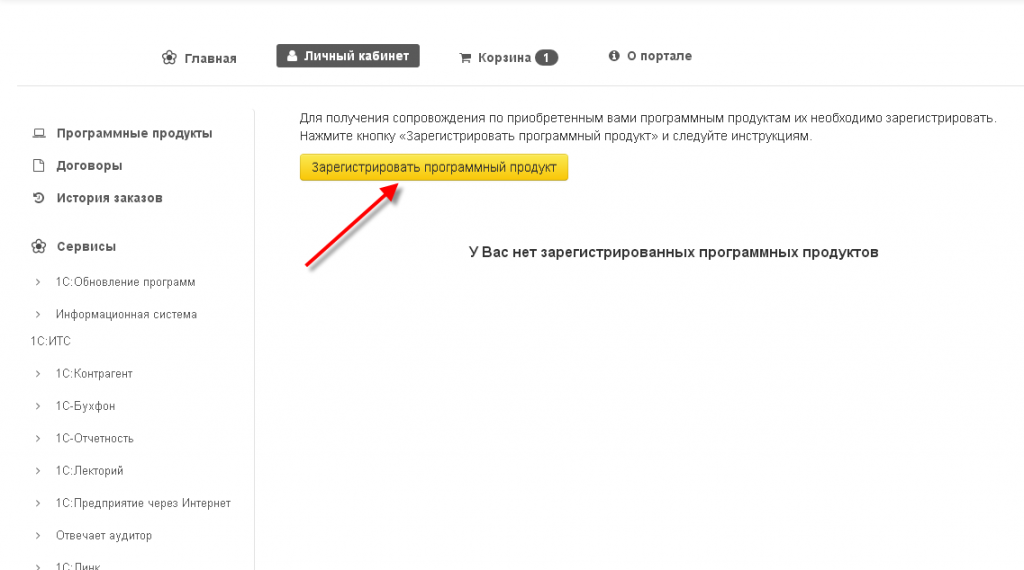Click the flower icon beside Главная

tap(170, 58)
